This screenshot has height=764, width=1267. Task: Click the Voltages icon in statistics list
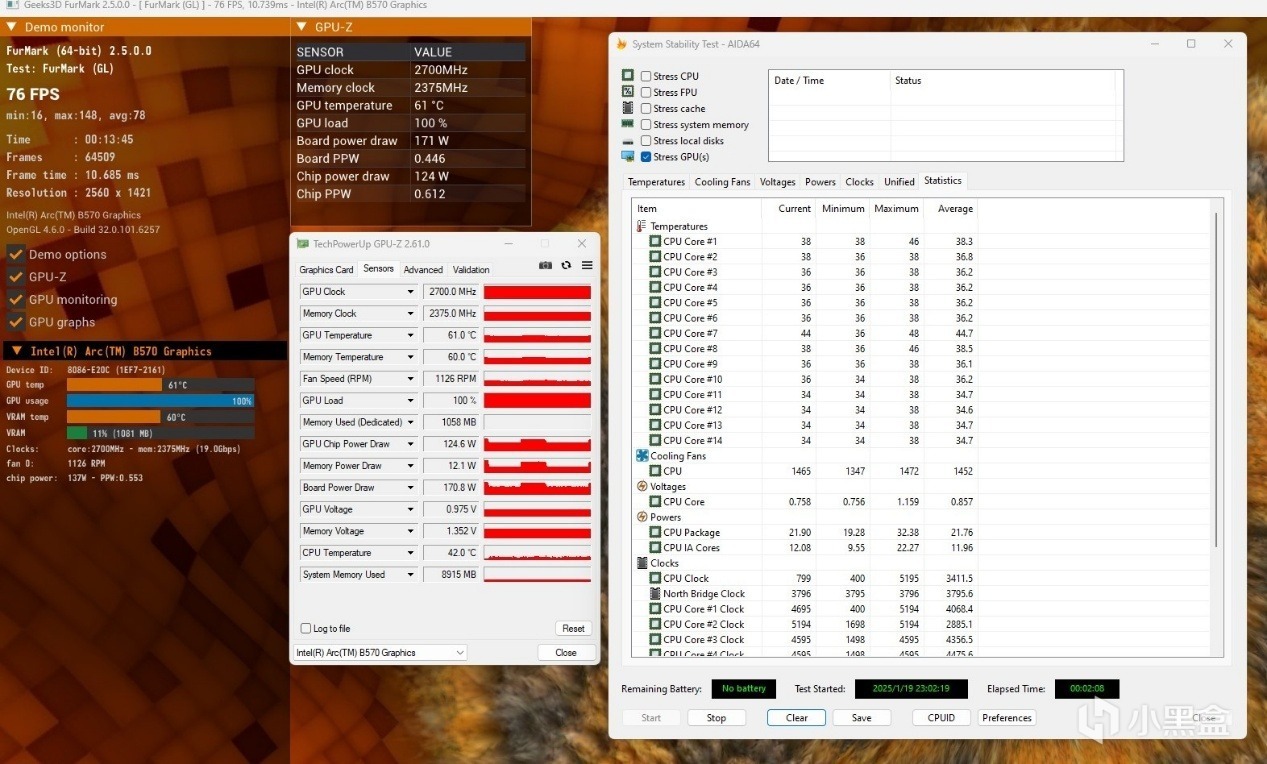642,486
